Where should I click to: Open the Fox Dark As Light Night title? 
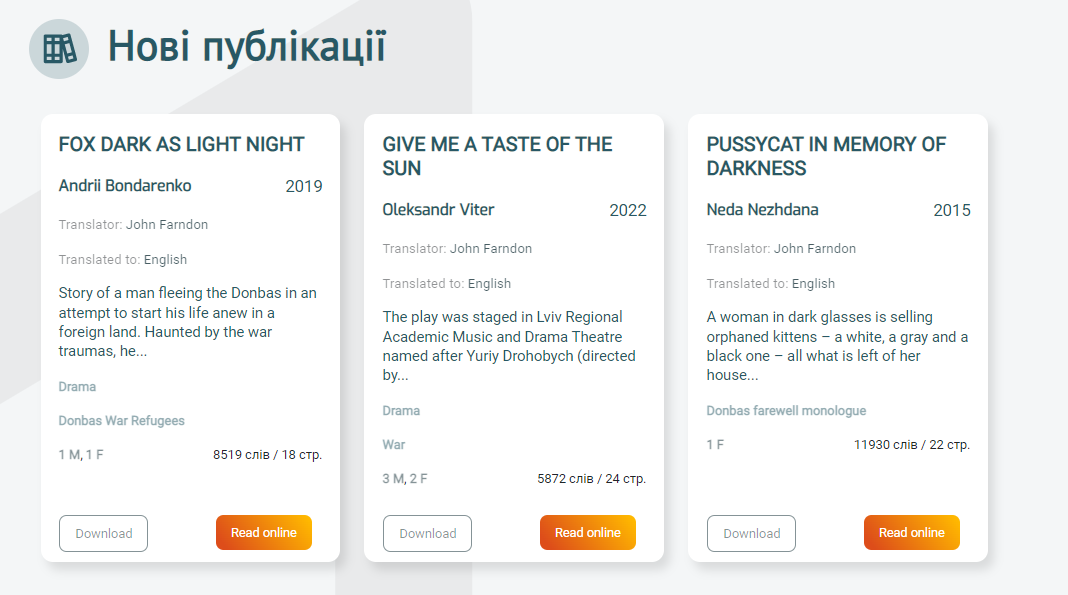point(181,144)
